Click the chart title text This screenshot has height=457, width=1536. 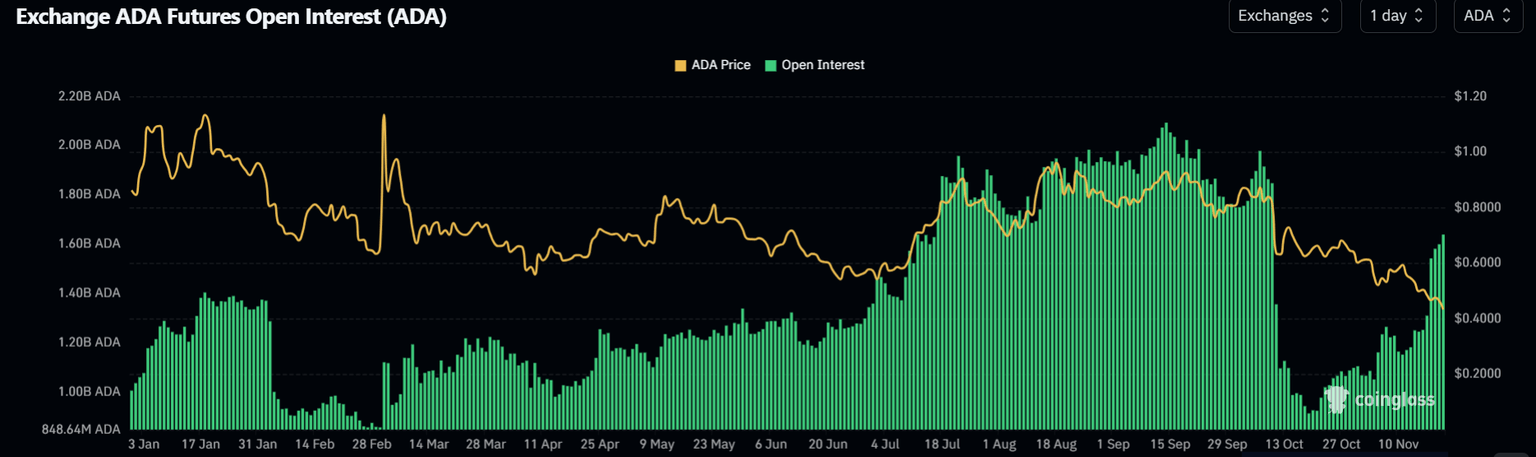pyautogui.click(x=232, y=17)
